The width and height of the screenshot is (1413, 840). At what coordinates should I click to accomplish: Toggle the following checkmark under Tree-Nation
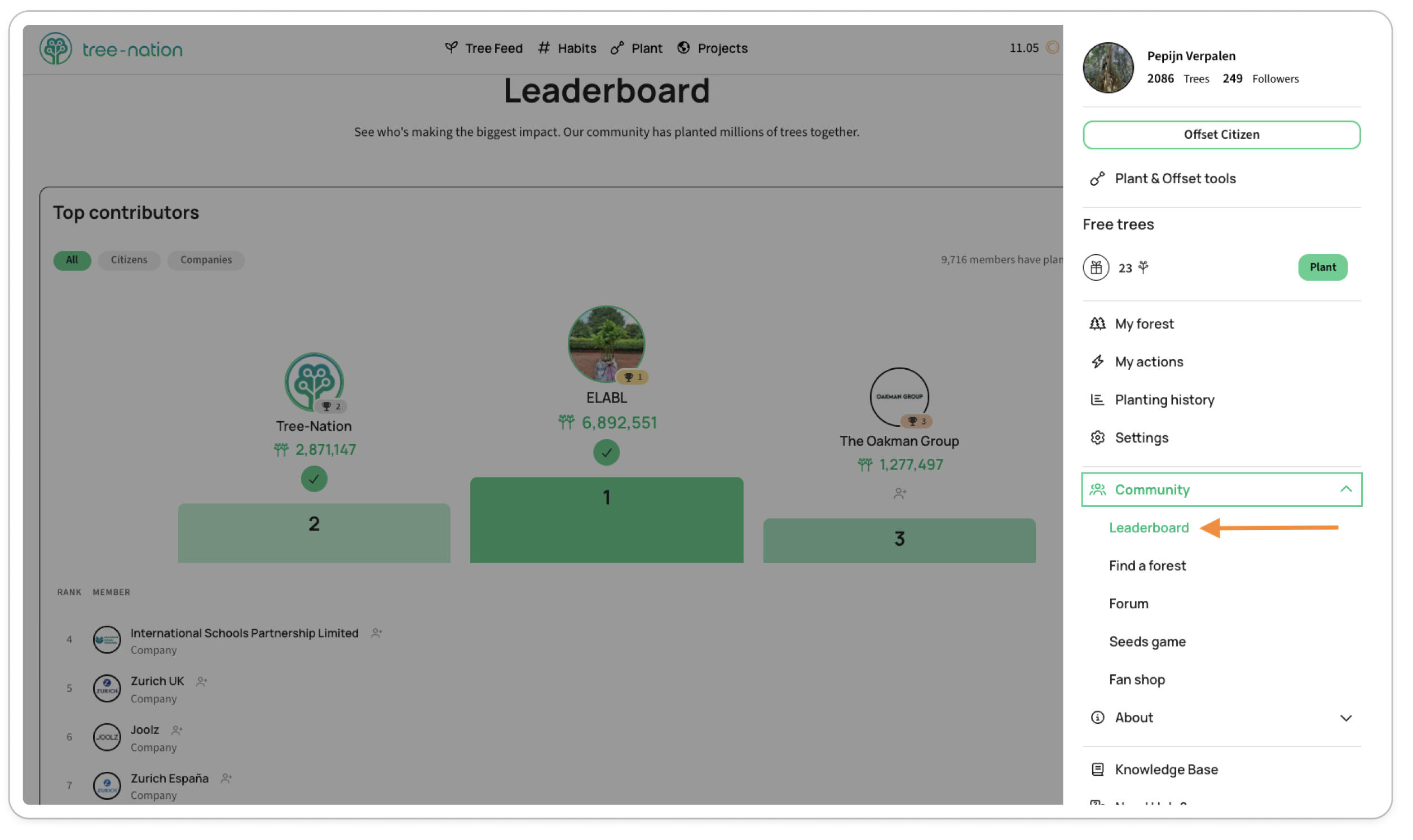313,479
